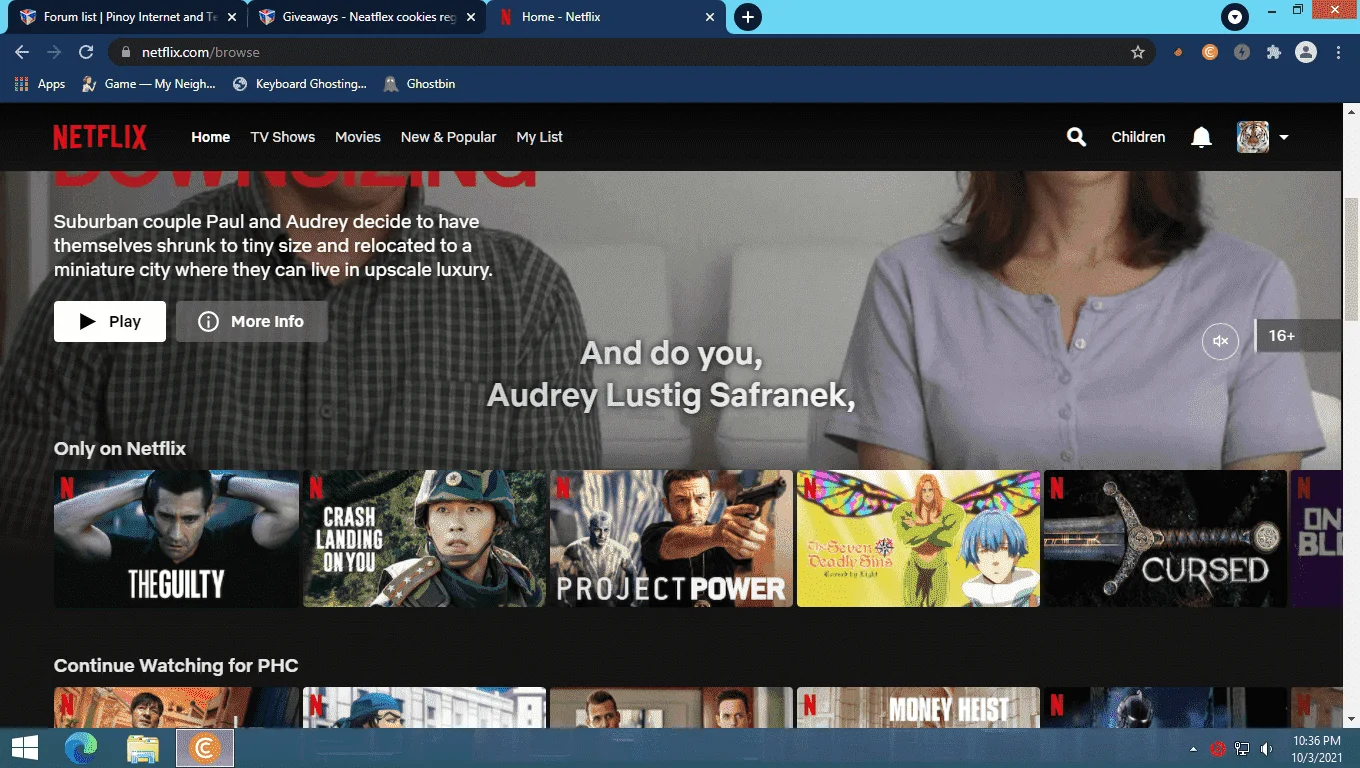Close the Home - Netflix tab
Viewport: 1360px width, 768px height.
click(711, 17)
